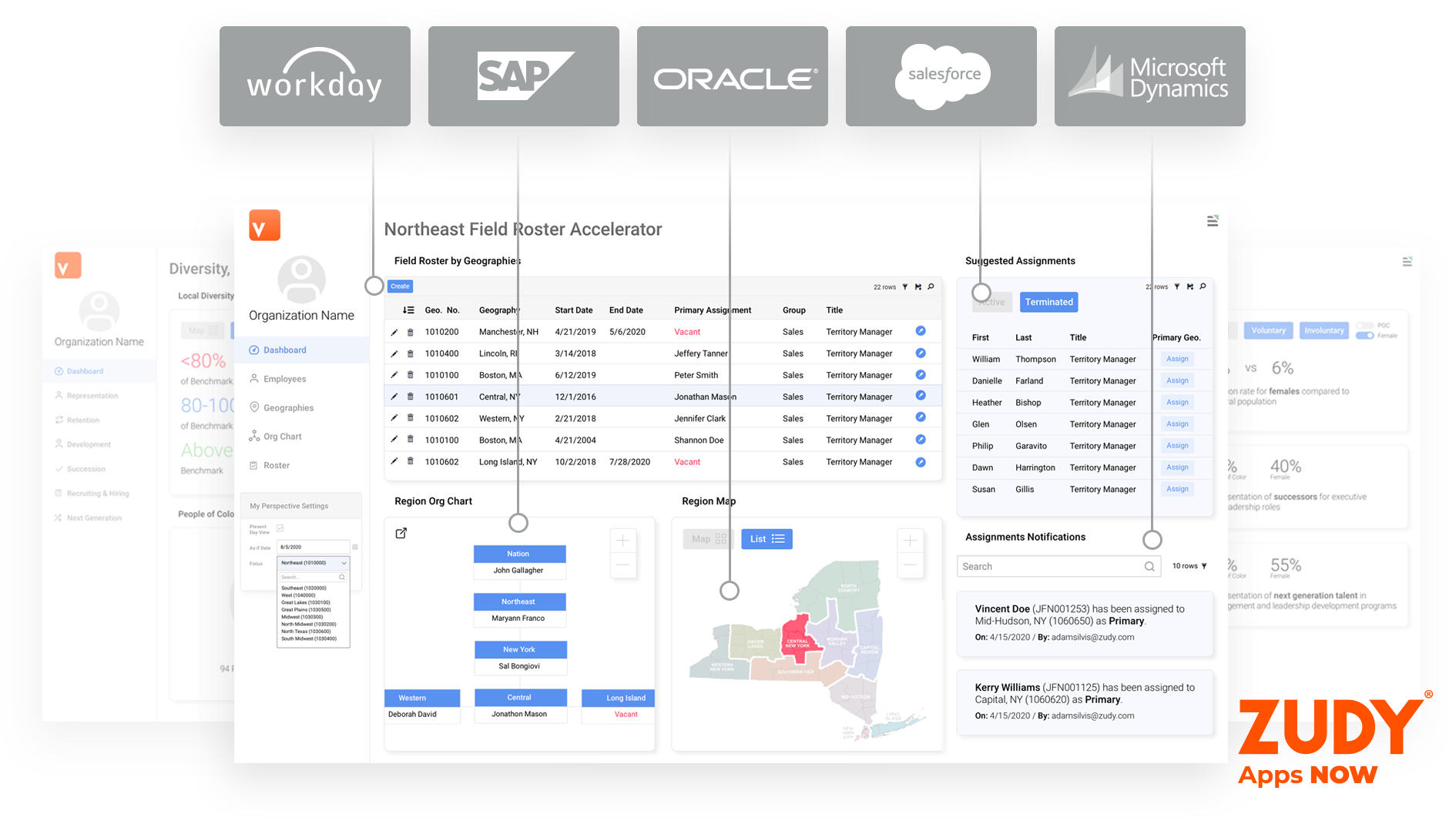Enable the POC toggle switch
The width and height of the screenshot is (1456, 824).
pyautogui.click(x=1364, y=326)
